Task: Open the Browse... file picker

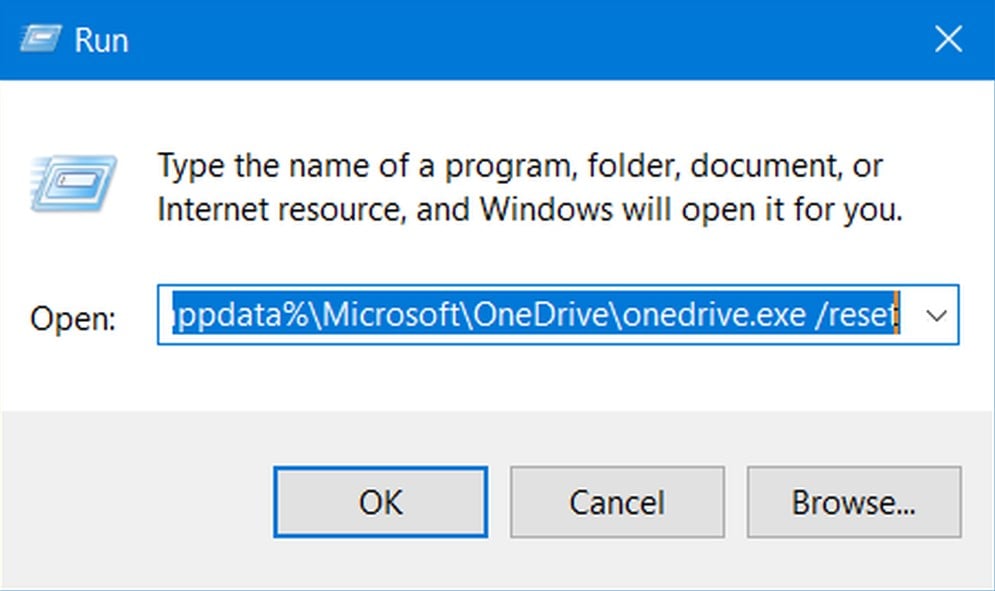Action: (x=853, y=502)
